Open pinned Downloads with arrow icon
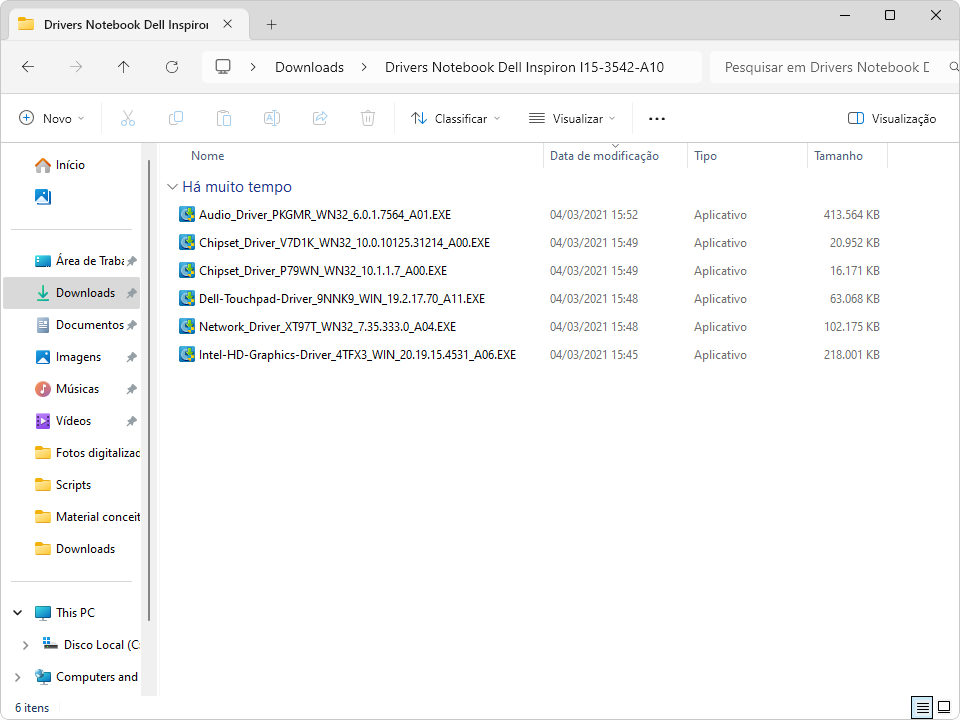This screenshot has height=720, width=960. 72,293
